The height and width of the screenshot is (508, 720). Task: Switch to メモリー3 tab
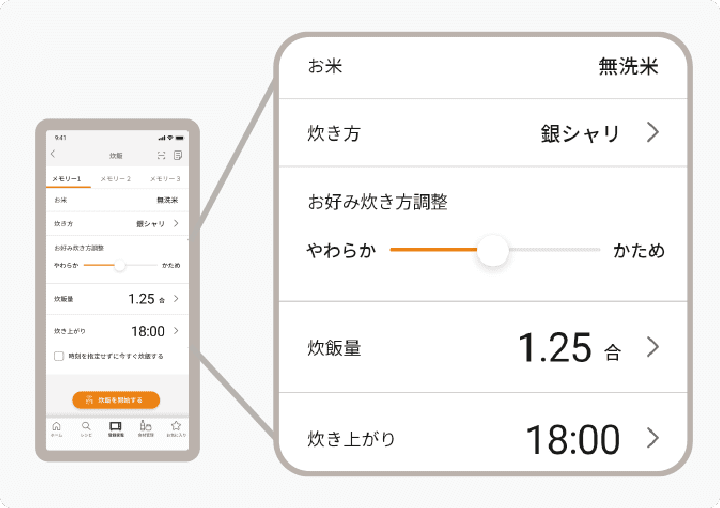coord(165,178)
